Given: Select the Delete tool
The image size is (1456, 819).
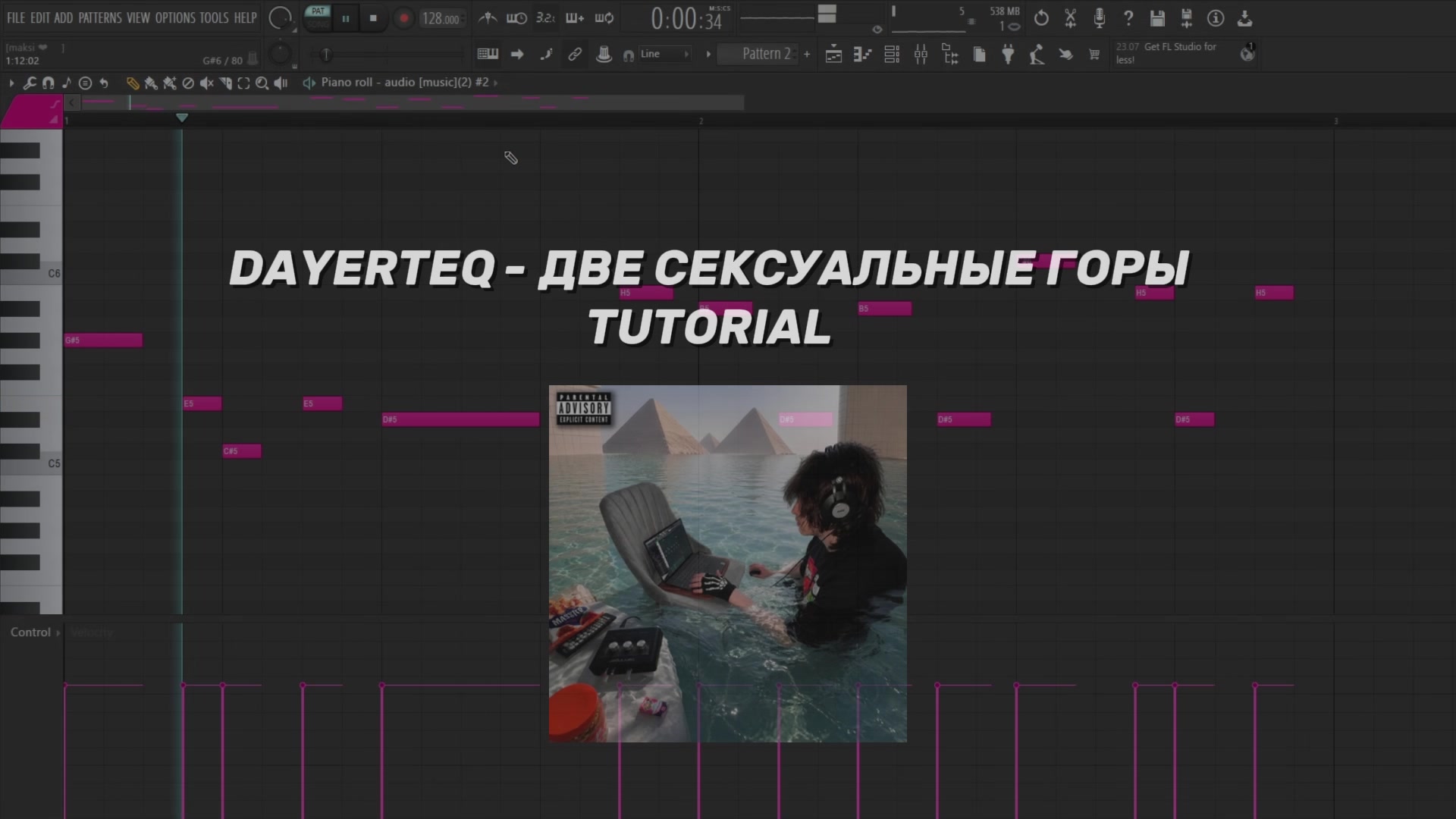Looking at the screenshot, I should (188, 83).
